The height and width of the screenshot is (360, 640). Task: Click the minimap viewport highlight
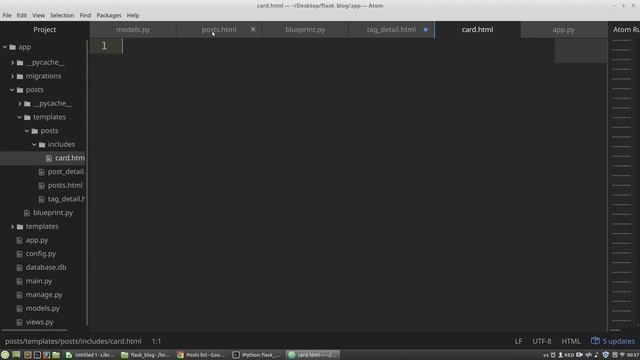click(580, 51)
